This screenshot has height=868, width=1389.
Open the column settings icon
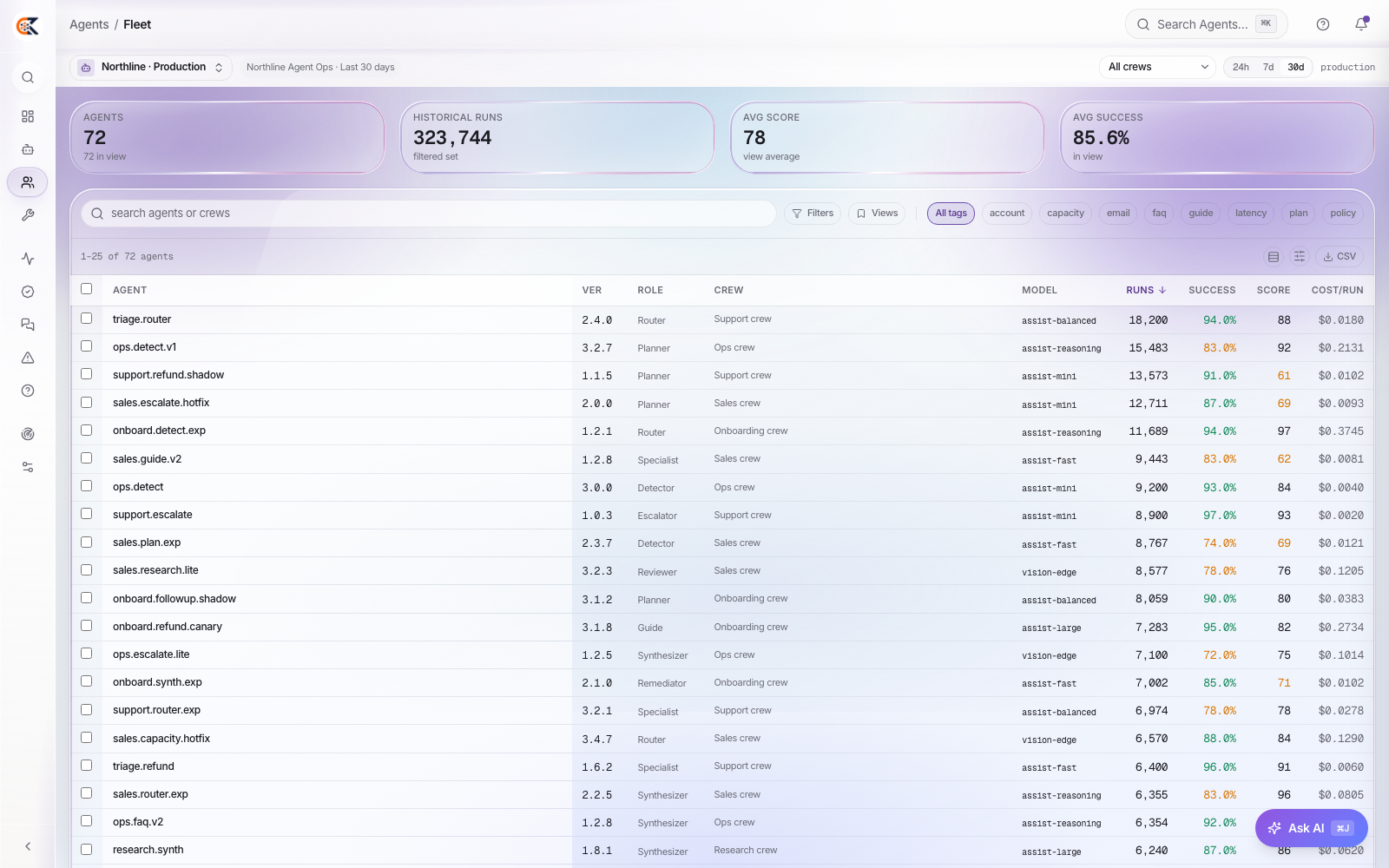pyautogui.click(x=1300, y=257)
